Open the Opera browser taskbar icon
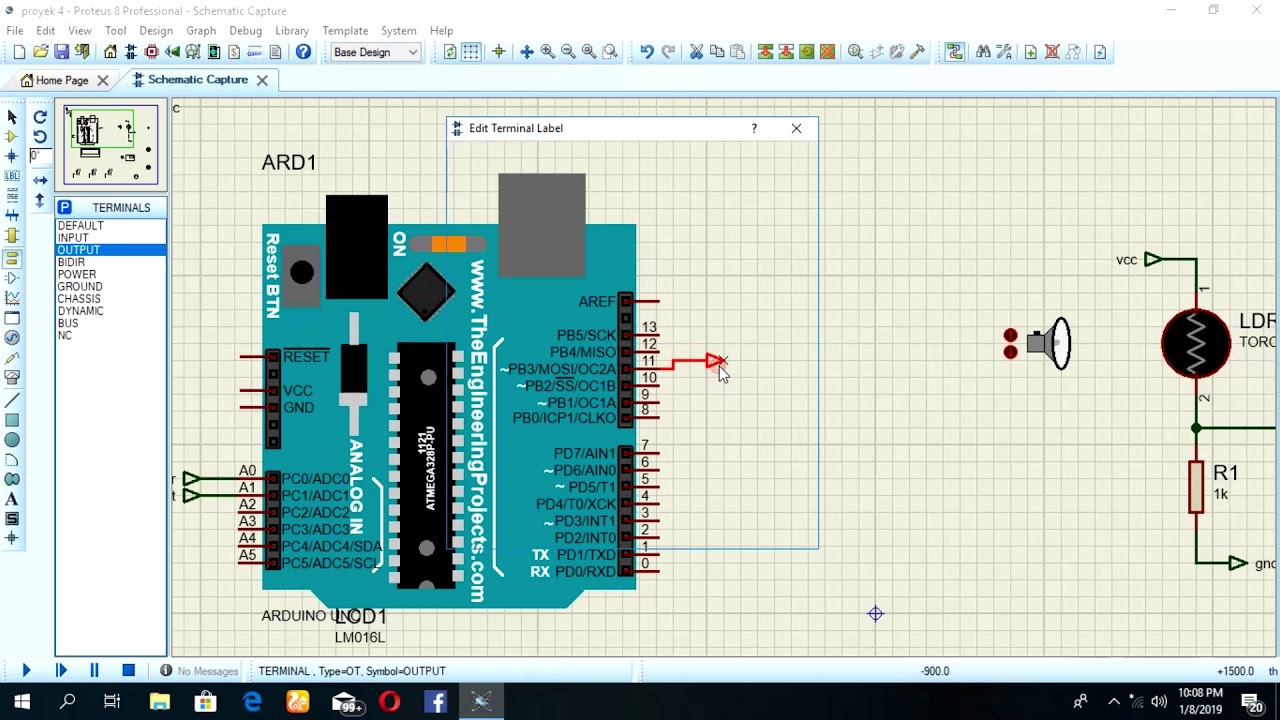This screenshot has width=1280, height=720. [x=389, y=702]
